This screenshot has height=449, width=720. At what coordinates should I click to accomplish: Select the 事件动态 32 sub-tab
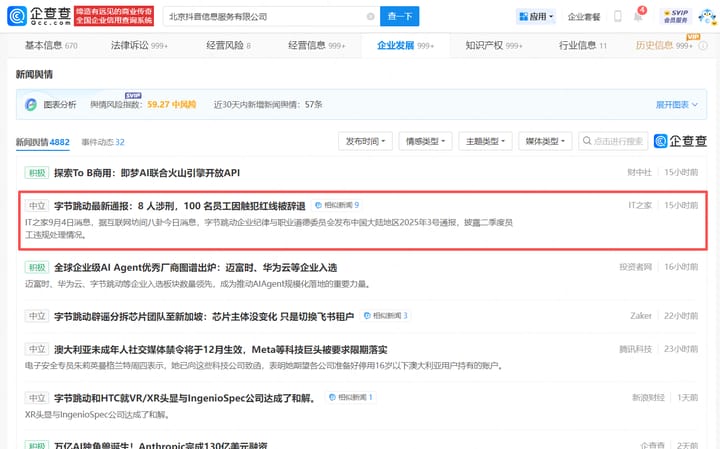tap(103, 142)
